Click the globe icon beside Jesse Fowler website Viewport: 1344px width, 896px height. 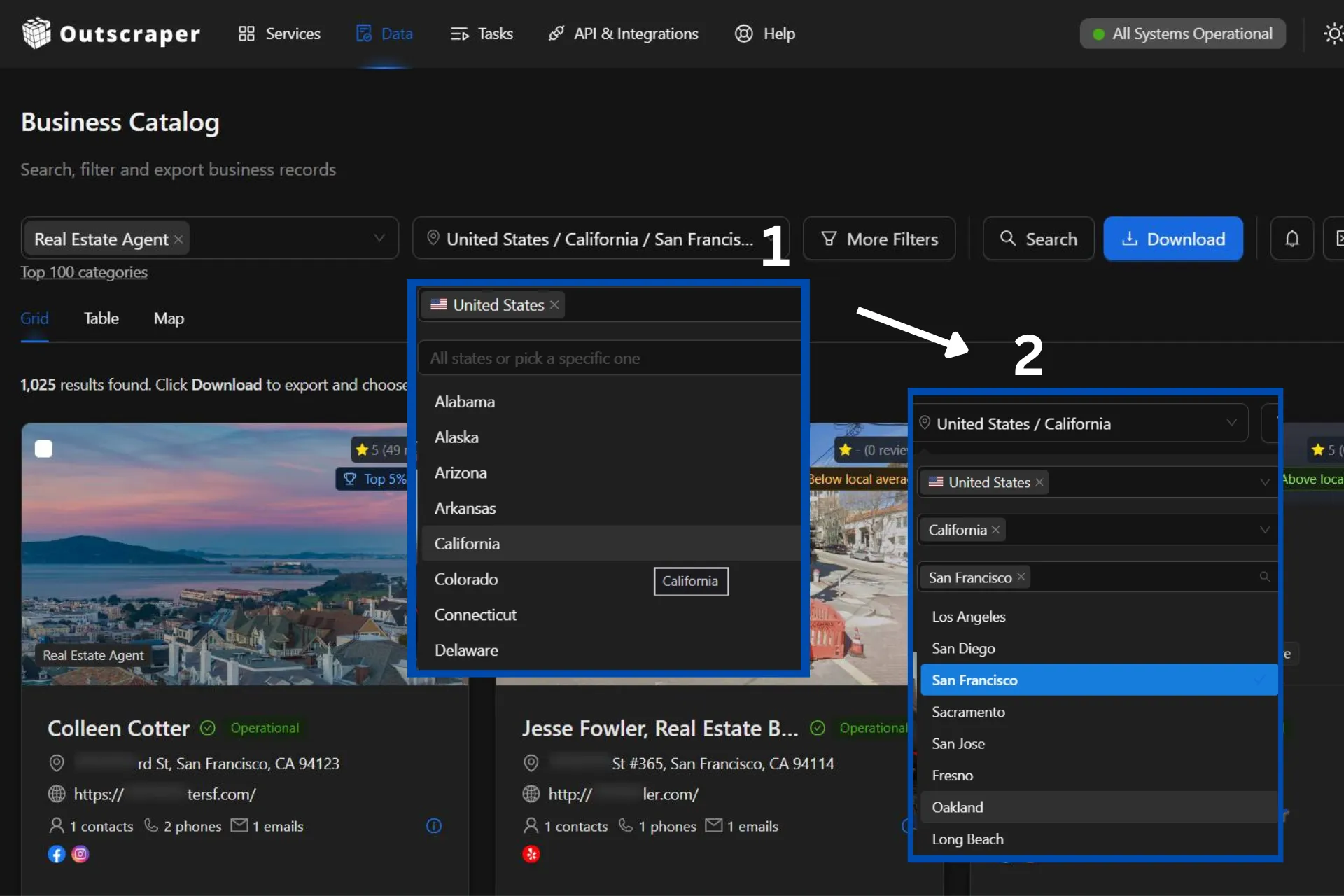(531, 794)
